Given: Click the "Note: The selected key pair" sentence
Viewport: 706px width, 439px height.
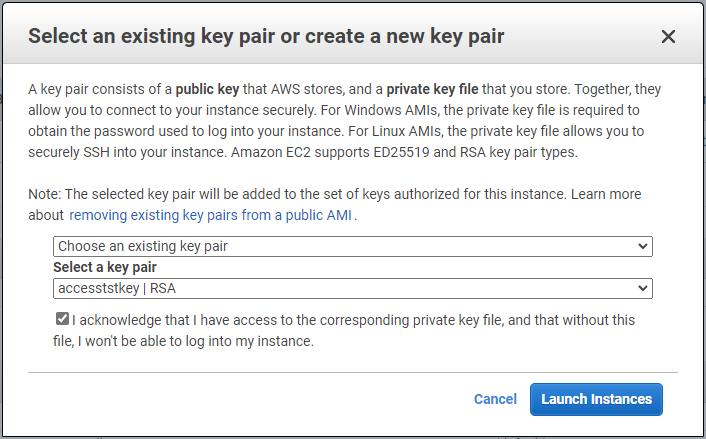Looking at the screenshot, I should pyautogui.click(x=300, y=194).
